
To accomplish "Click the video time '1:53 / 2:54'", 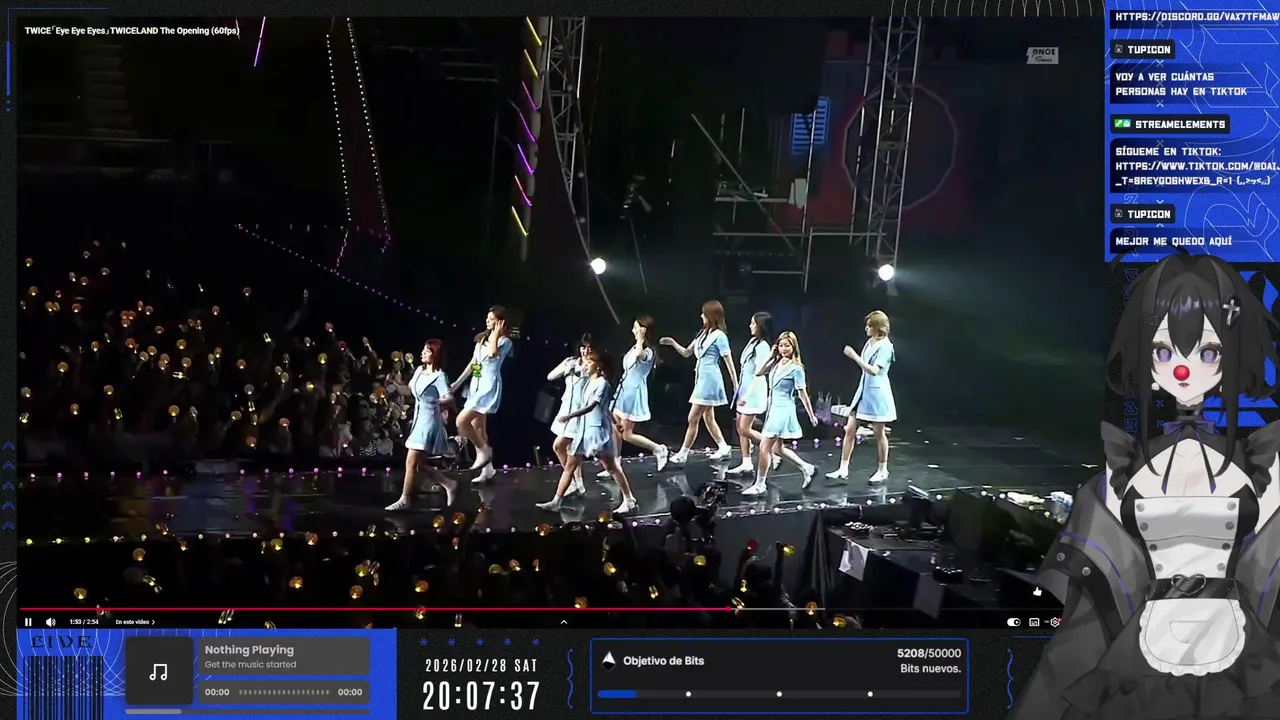I will [x=84, y=622].
